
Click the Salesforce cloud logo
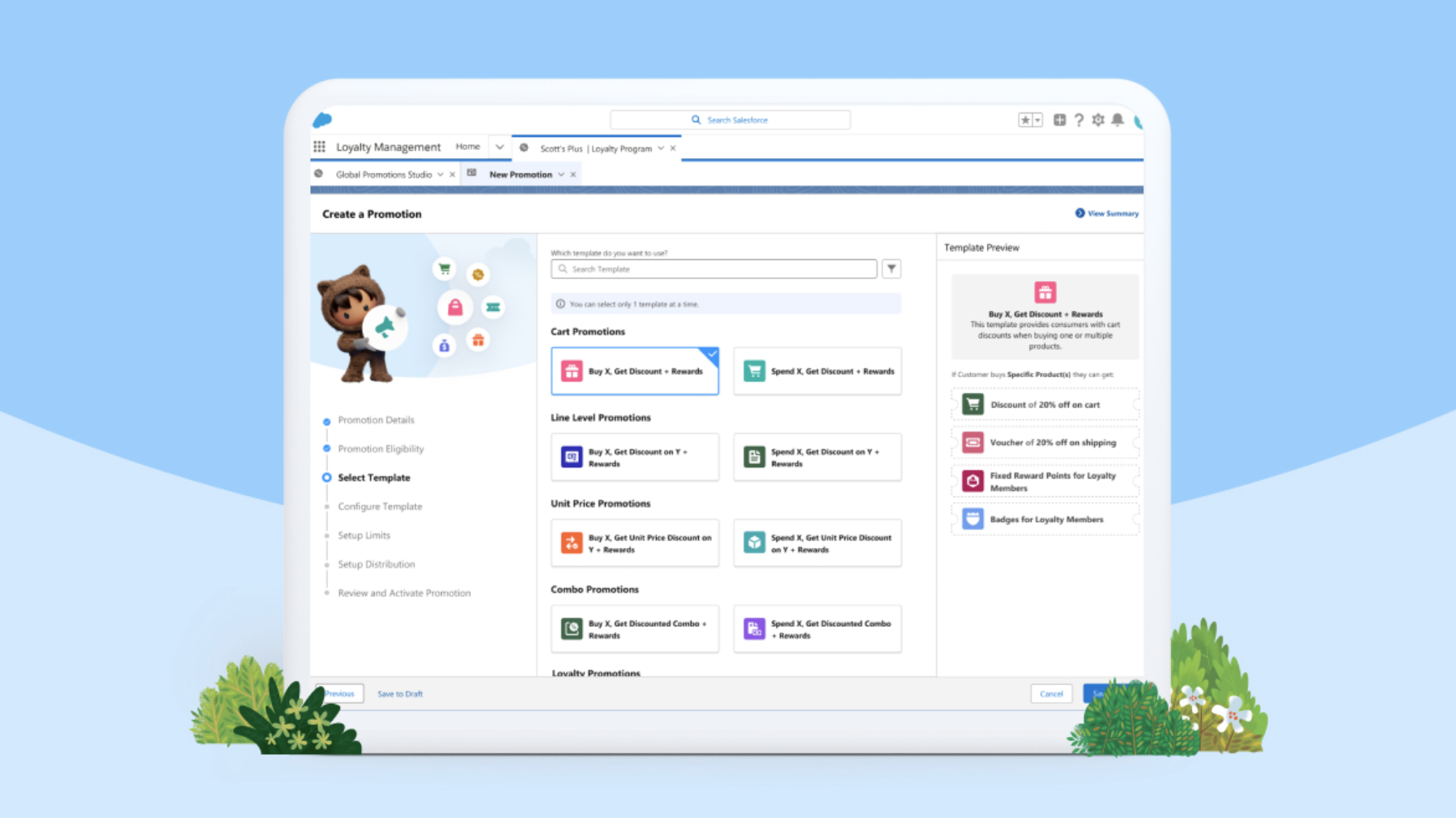322,120
